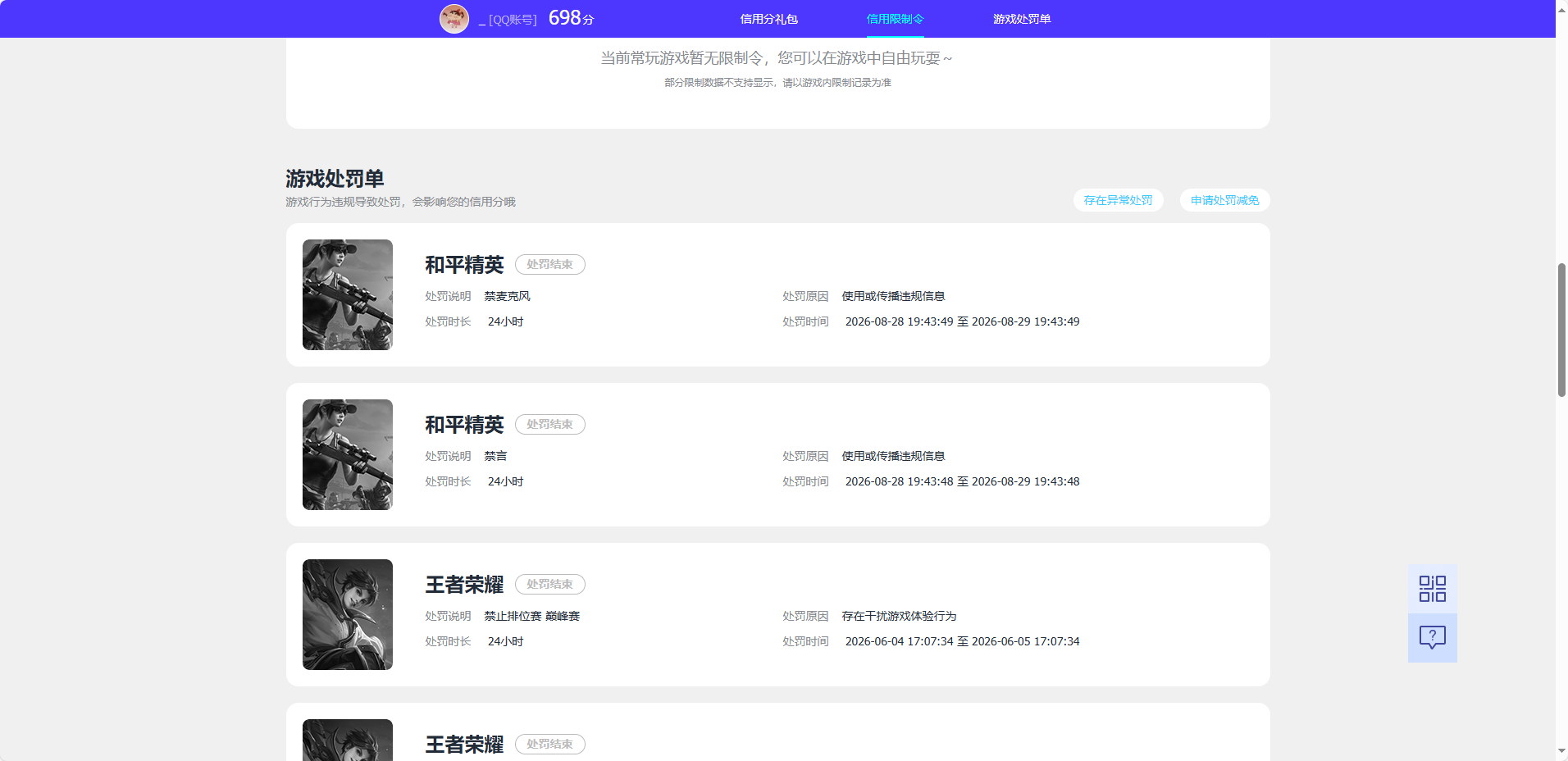The width and height of the screenshot is (1568, 761).
Task: Open 和平精英 thumbnail in 禁言 card
Action: pyautogui.click(x=348, y=454)
